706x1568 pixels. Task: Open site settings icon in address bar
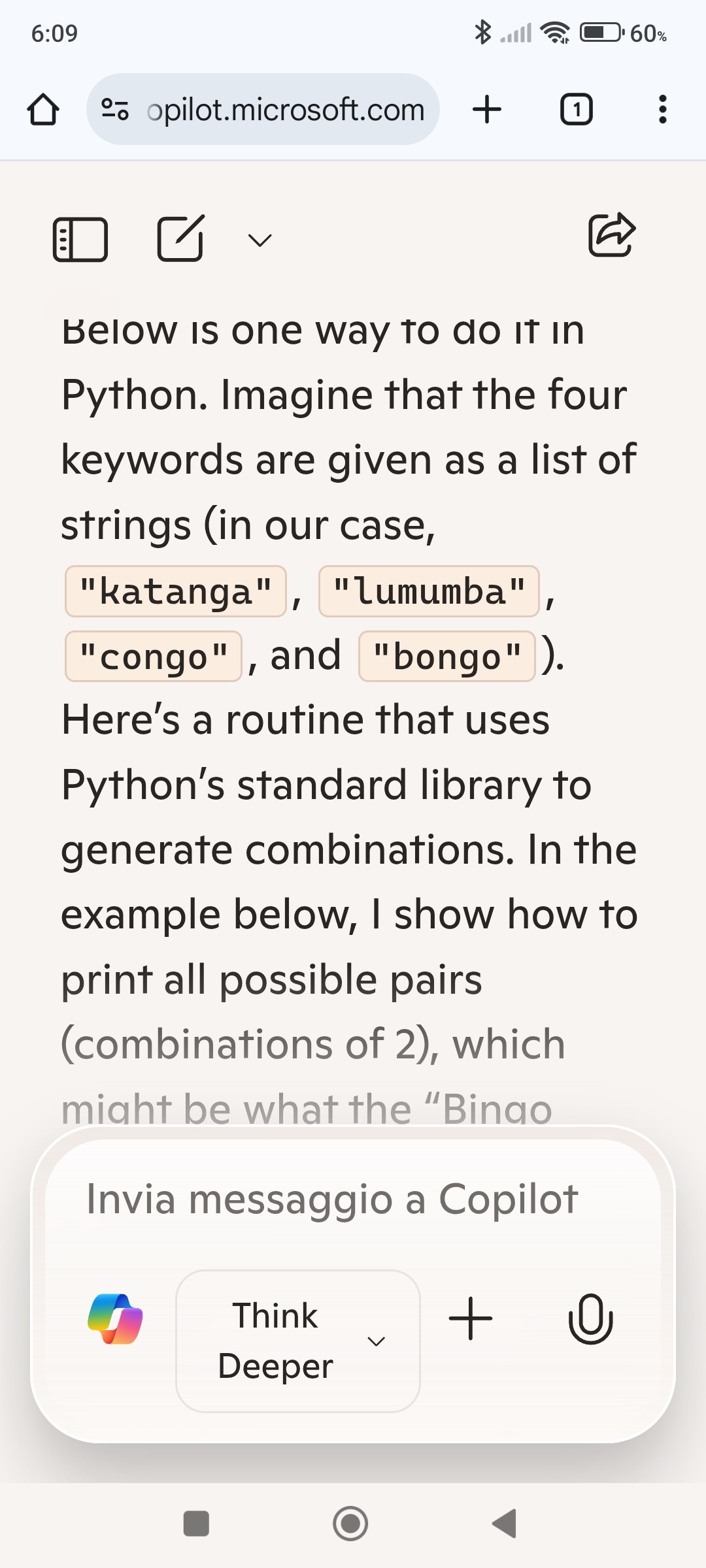click(115, 109)
